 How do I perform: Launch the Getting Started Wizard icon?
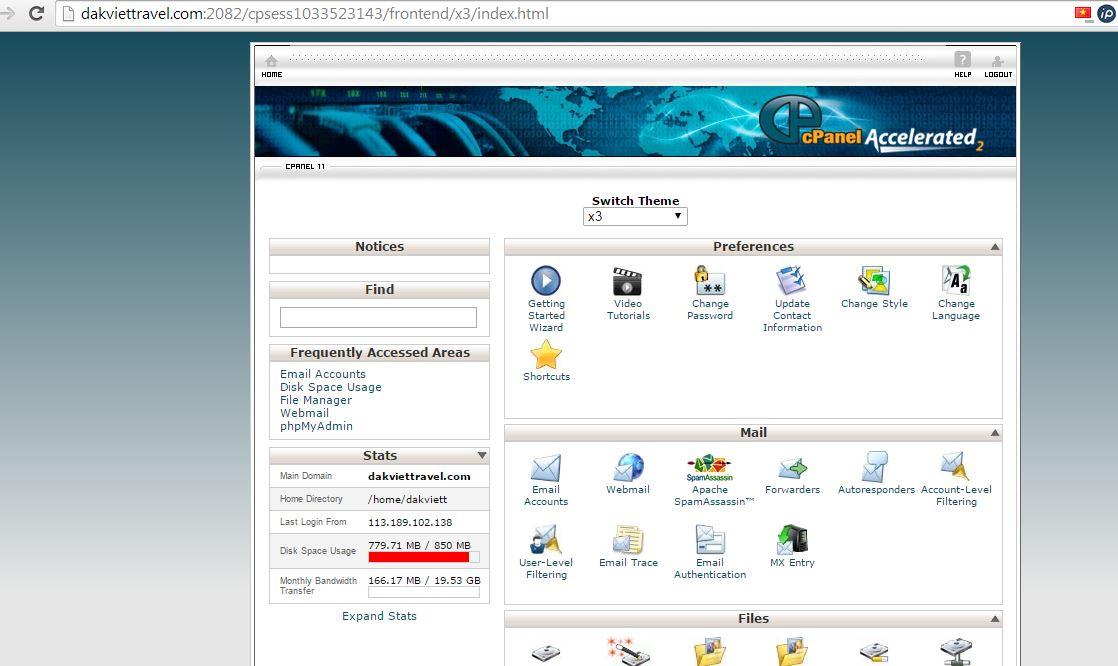click(546, 280)
